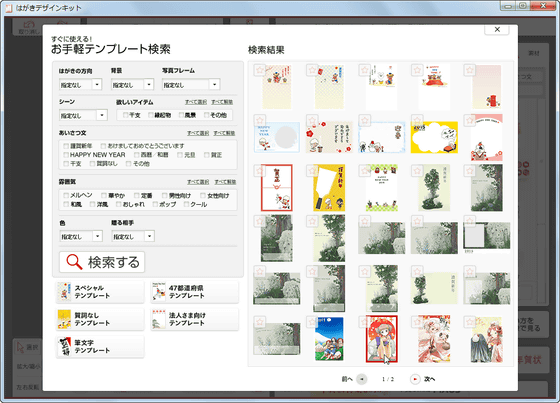The width and height of the screenshot is (560, 403).
Task: Check the 元旦 checkbox
Action: [x=180, y=155]
